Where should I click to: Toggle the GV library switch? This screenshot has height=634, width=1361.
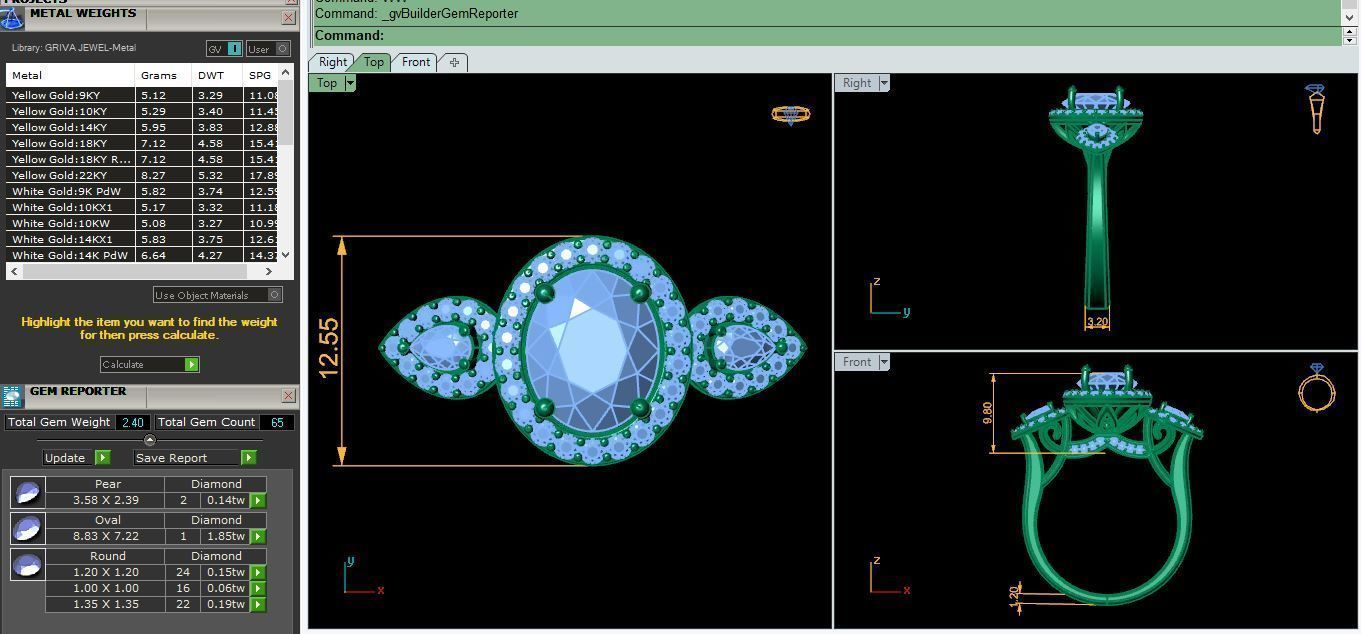225,48
